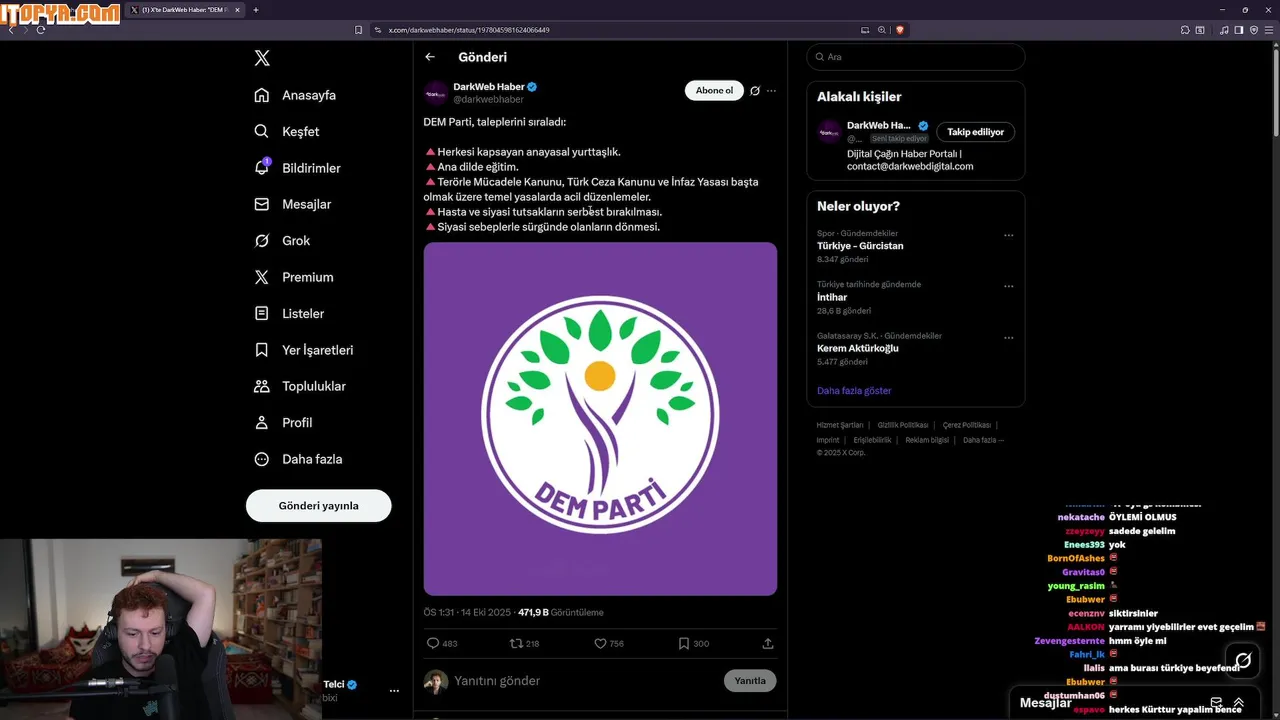1280x720 pixels.
Task: Bookmark page via address bar icon
Action: [359, 30]
